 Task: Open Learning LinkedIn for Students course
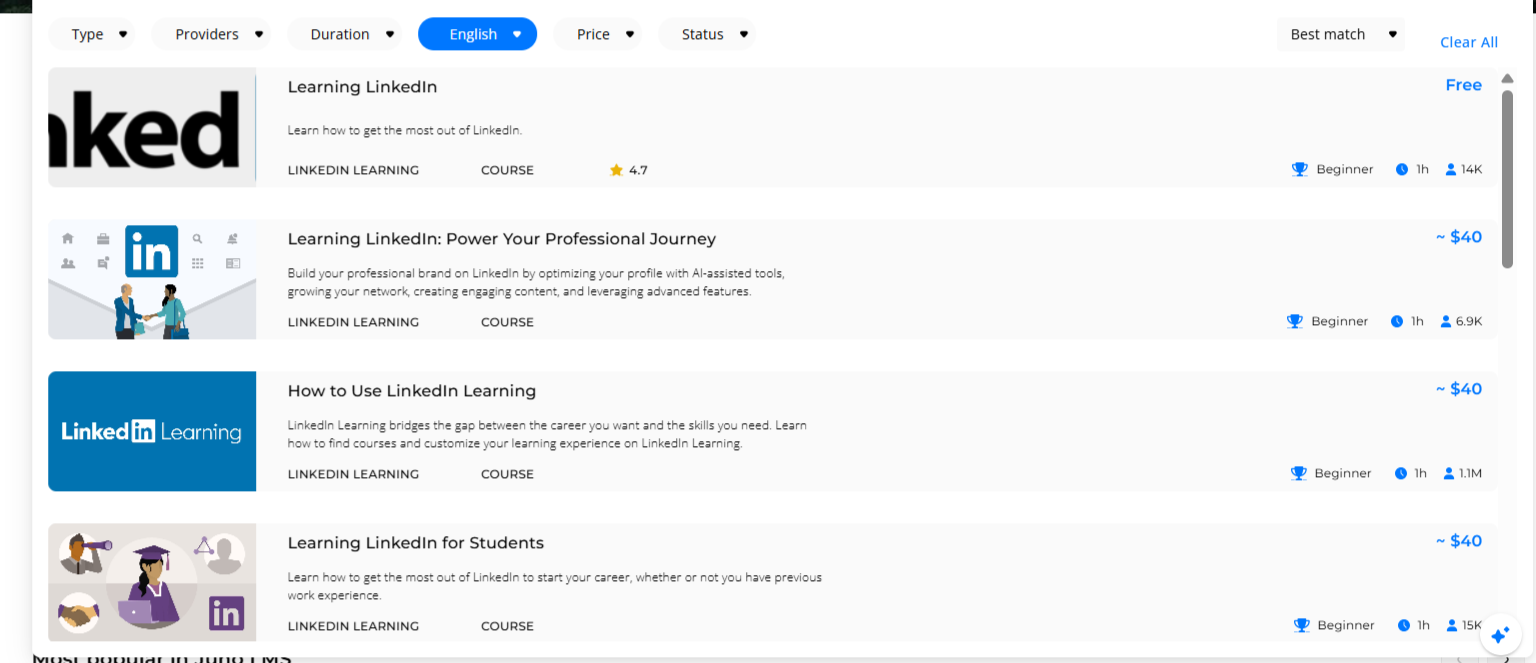416,543
